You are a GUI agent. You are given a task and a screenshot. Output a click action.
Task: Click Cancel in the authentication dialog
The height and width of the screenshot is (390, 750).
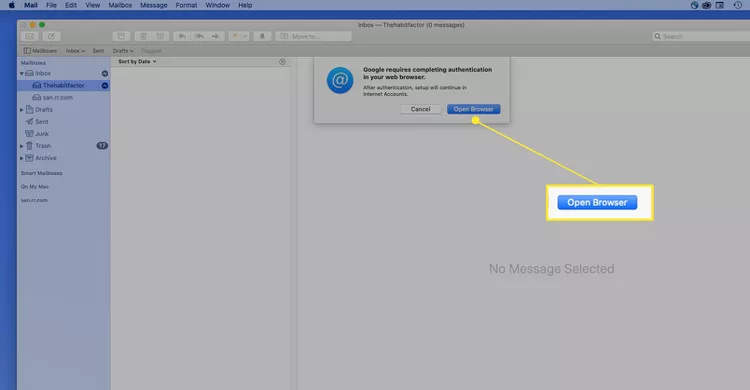420,109
